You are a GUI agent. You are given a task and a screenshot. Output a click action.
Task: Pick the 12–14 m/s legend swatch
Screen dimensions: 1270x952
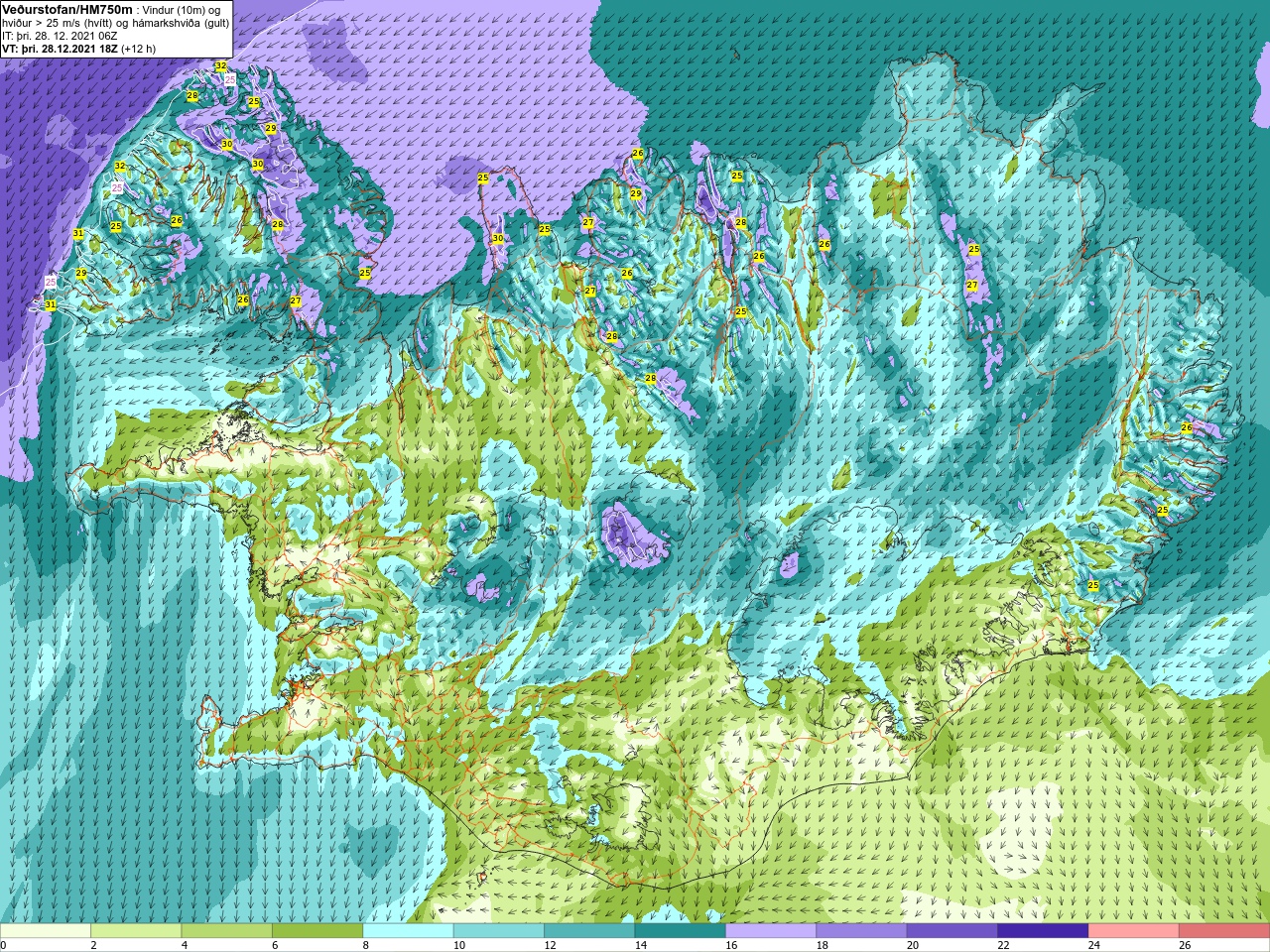click(x=590, y=931)
